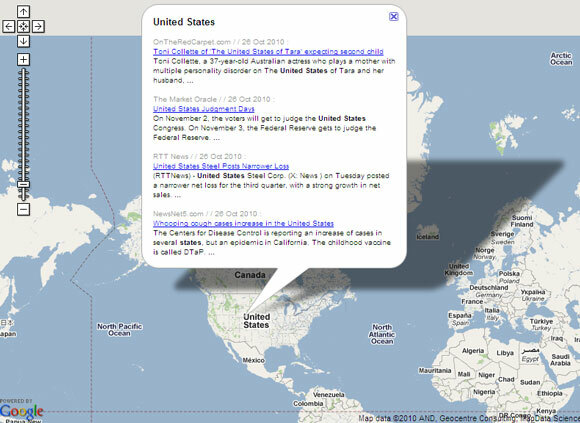Click the México label on map
The height and width of the screenshot is (423, 580).
click(253, 360)
